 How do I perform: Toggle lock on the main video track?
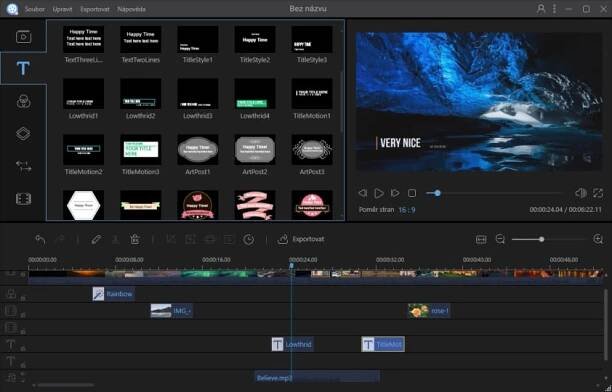(23, 275)
